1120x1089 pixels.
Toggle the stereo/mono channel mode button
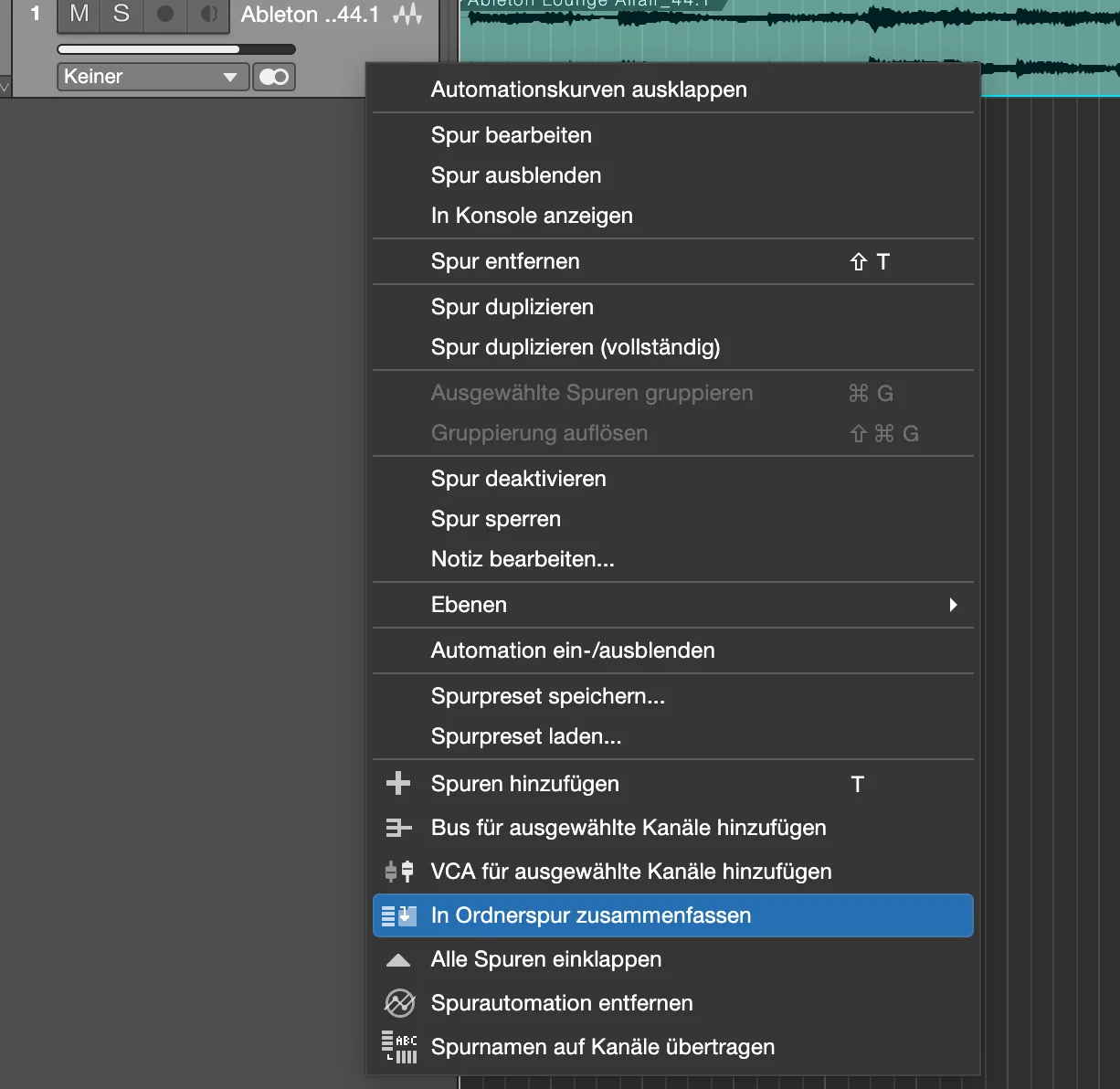(x=274, y=77)
